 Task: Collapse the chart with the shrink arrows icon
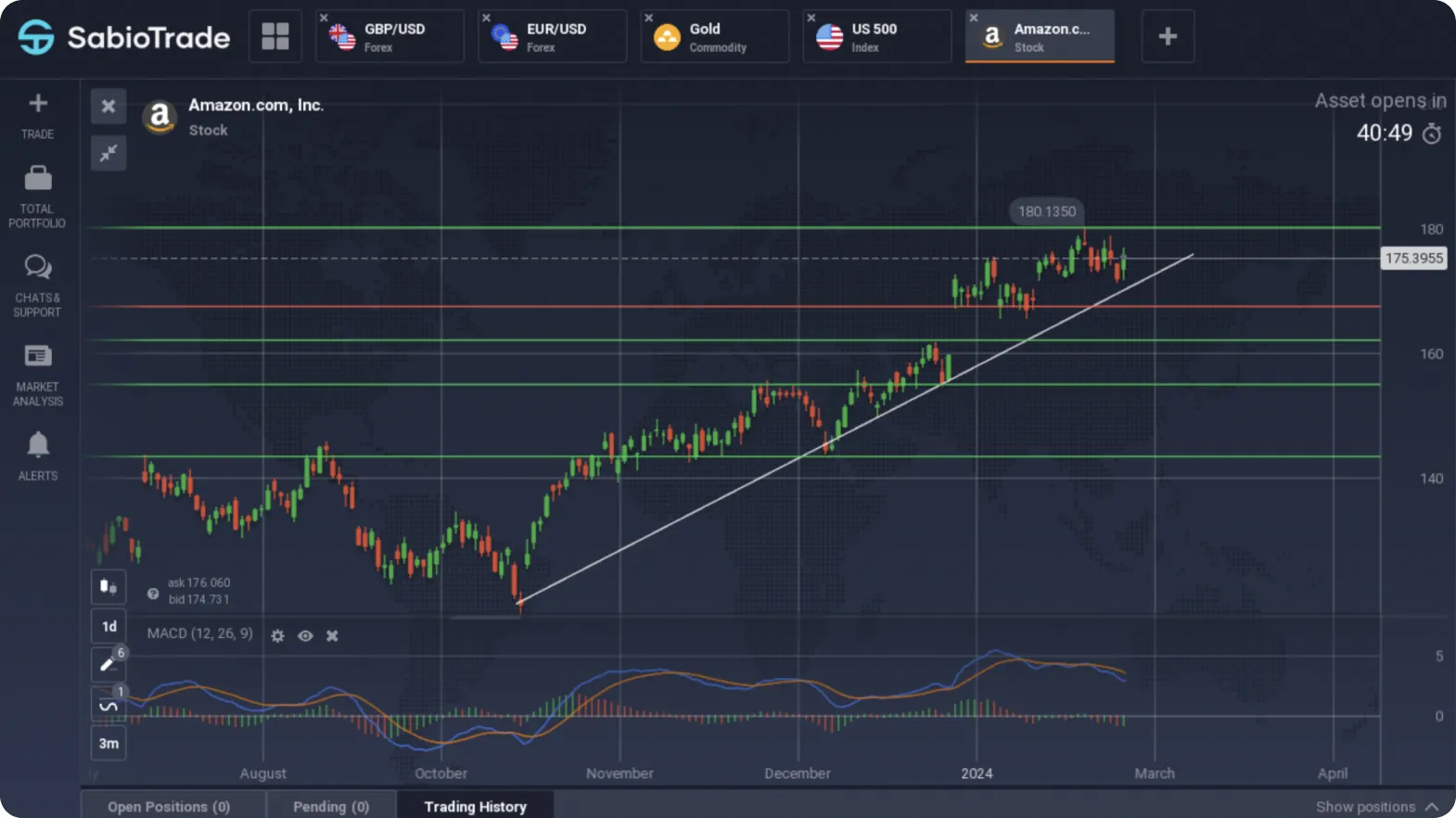coord(109,152)
